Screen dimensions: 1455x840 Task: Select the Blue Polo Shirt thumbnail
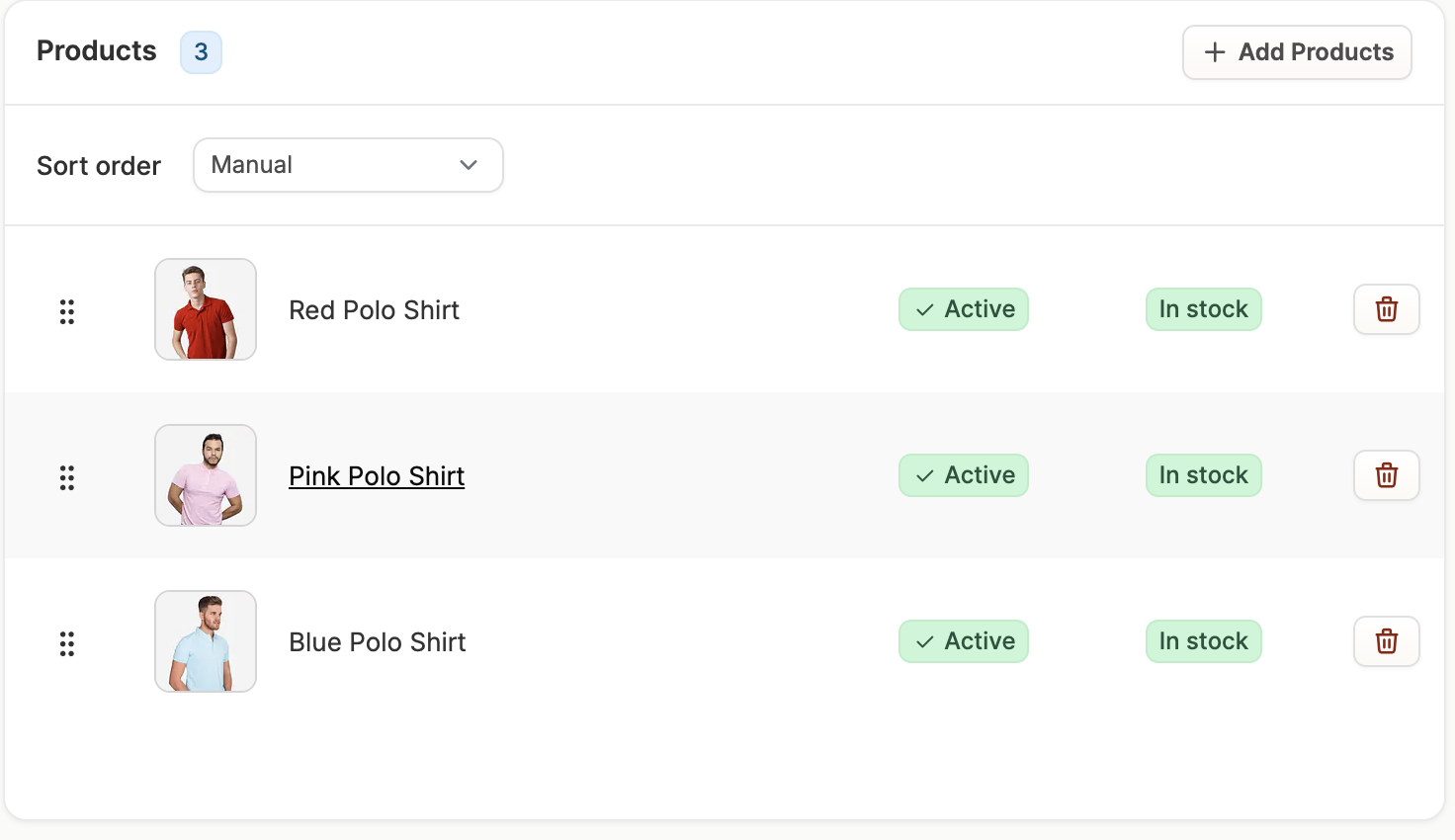206,641
